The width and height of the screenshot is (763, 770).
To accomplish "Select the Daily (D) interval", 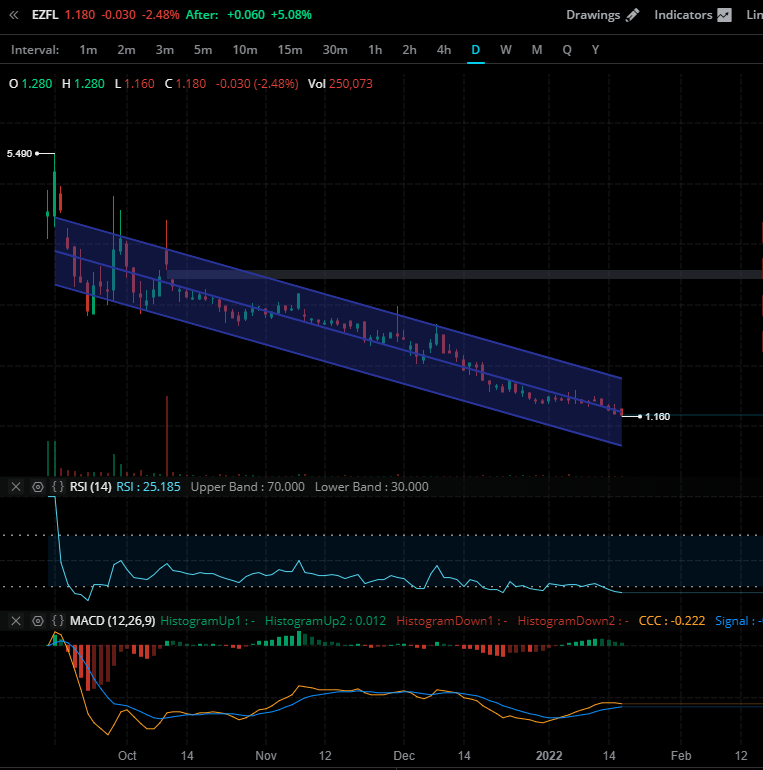I will coord(475,50).
